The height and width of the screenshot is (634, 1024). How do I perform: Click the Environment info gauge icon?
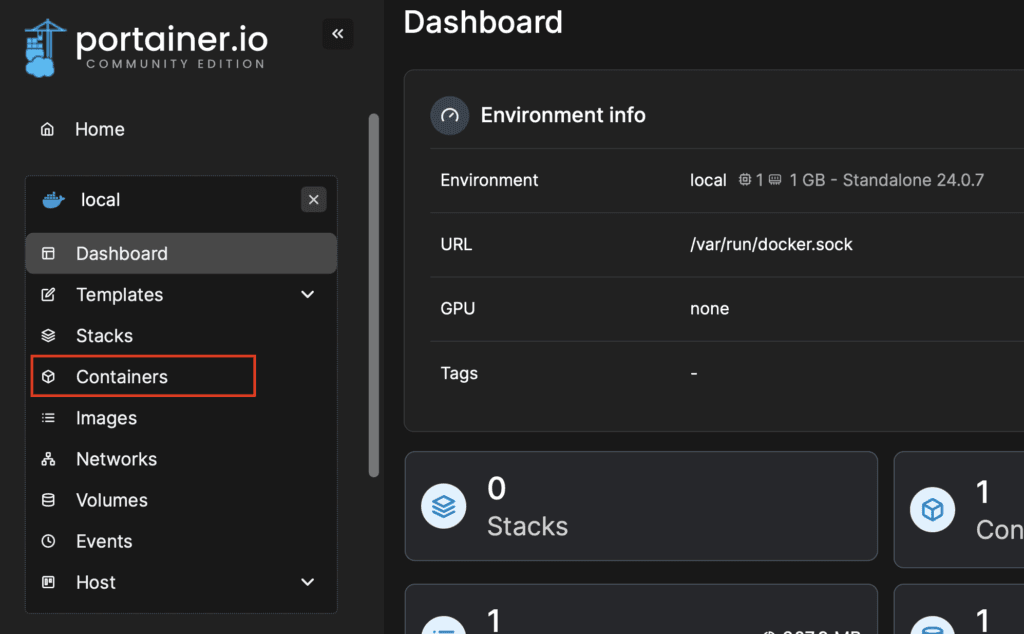(450, 115)
